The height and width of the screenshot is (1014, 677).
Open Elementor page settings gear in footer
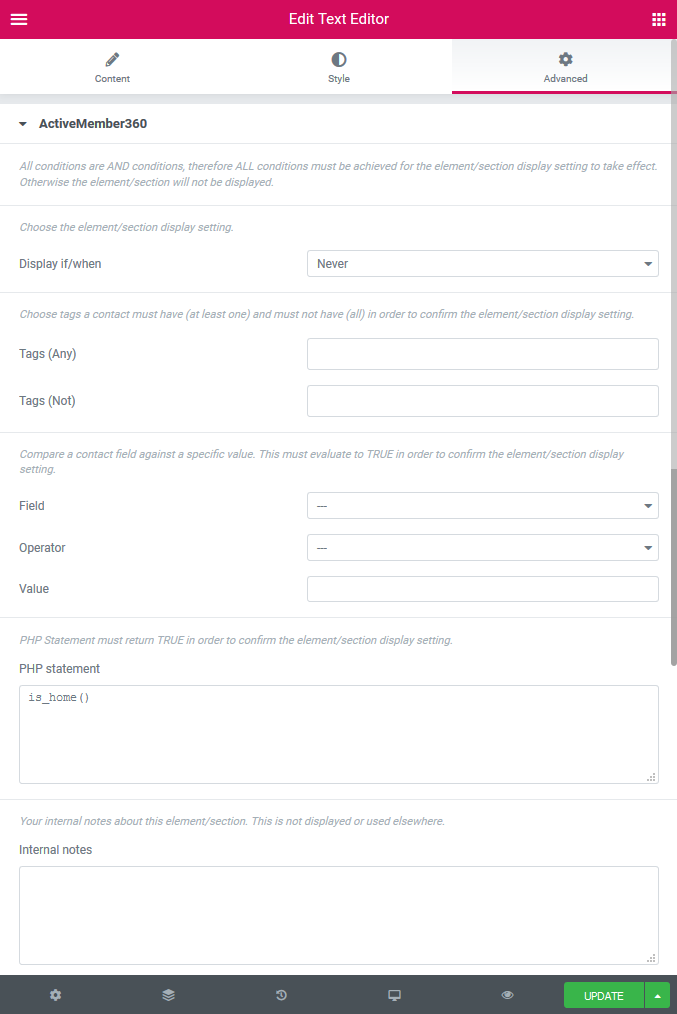(55, 995)
